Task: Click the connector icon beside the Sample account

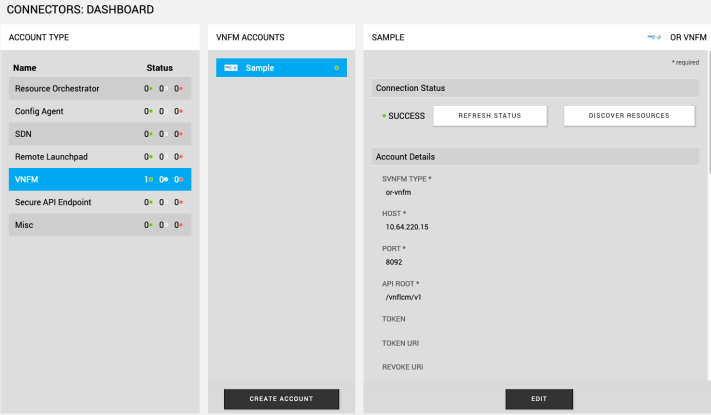Action: pos(230,68)
